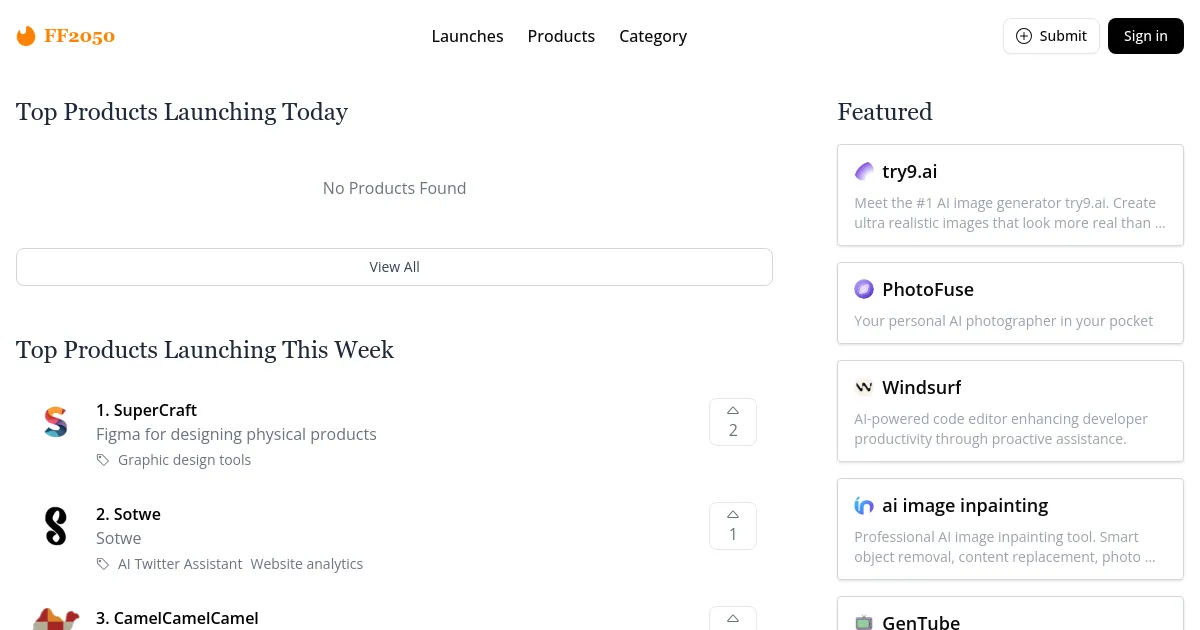Image resolution: width=1200 pixels, height=630 pixels.
Task: Click the FF2050 flame logo icon
Action: (x=26, y=36)
